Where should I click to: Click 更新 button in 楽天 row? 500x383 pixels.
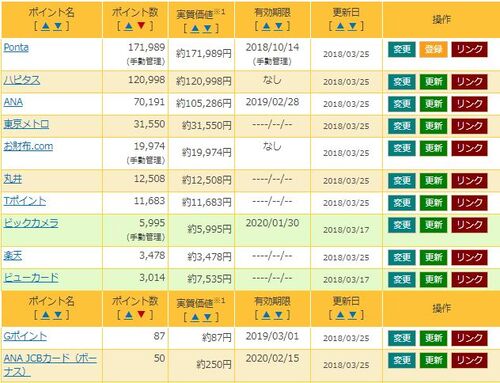pyautogui.click(x=433, y=257)
